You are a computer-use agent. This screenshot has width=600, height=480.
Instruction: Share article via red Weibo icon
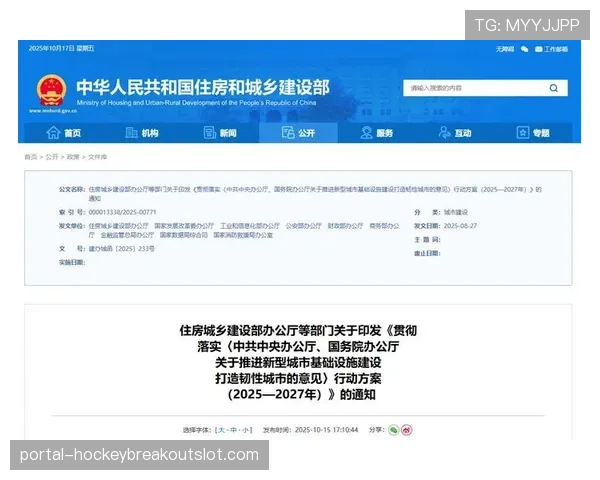[407, 430]
